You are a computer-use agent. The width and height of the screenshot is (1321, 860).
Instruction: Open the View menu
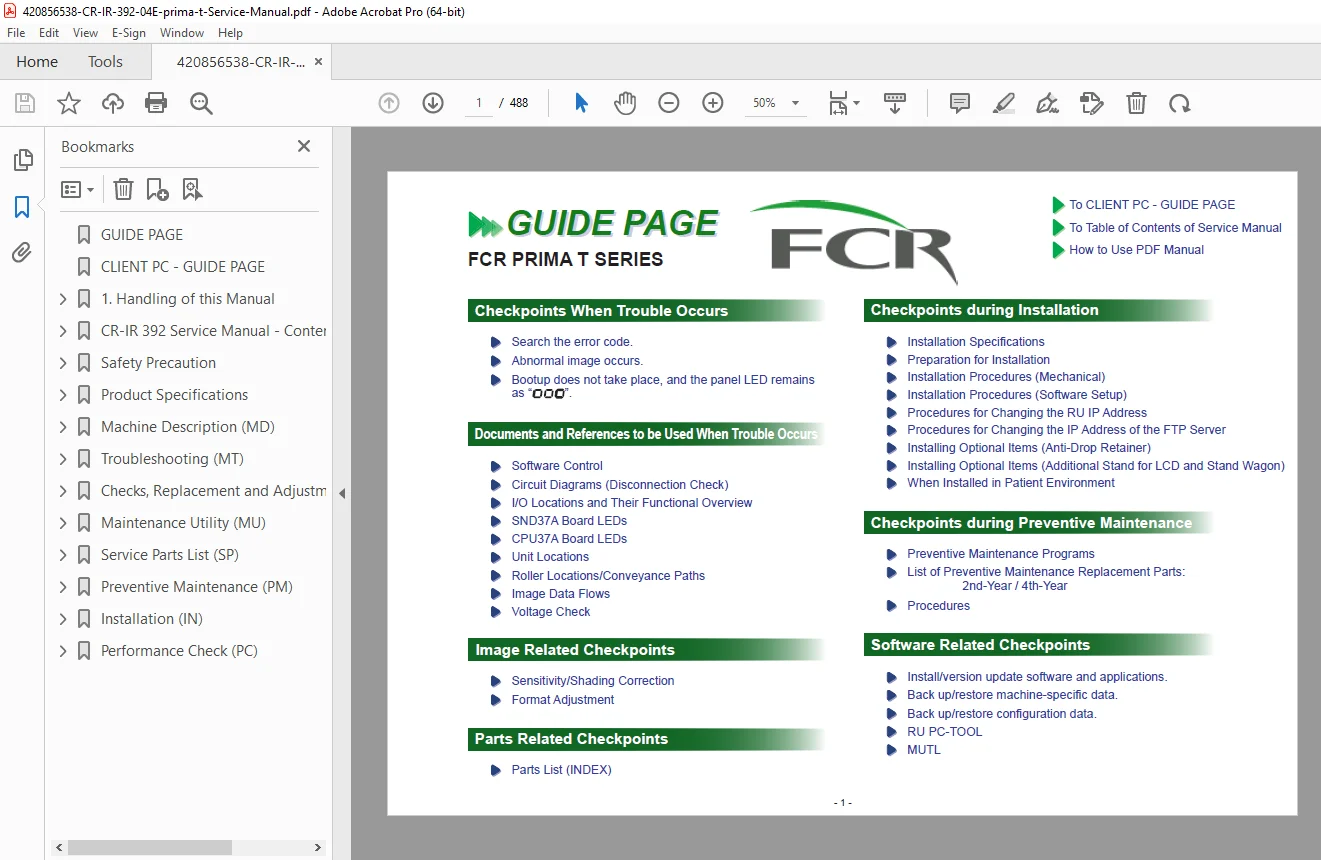85,33
